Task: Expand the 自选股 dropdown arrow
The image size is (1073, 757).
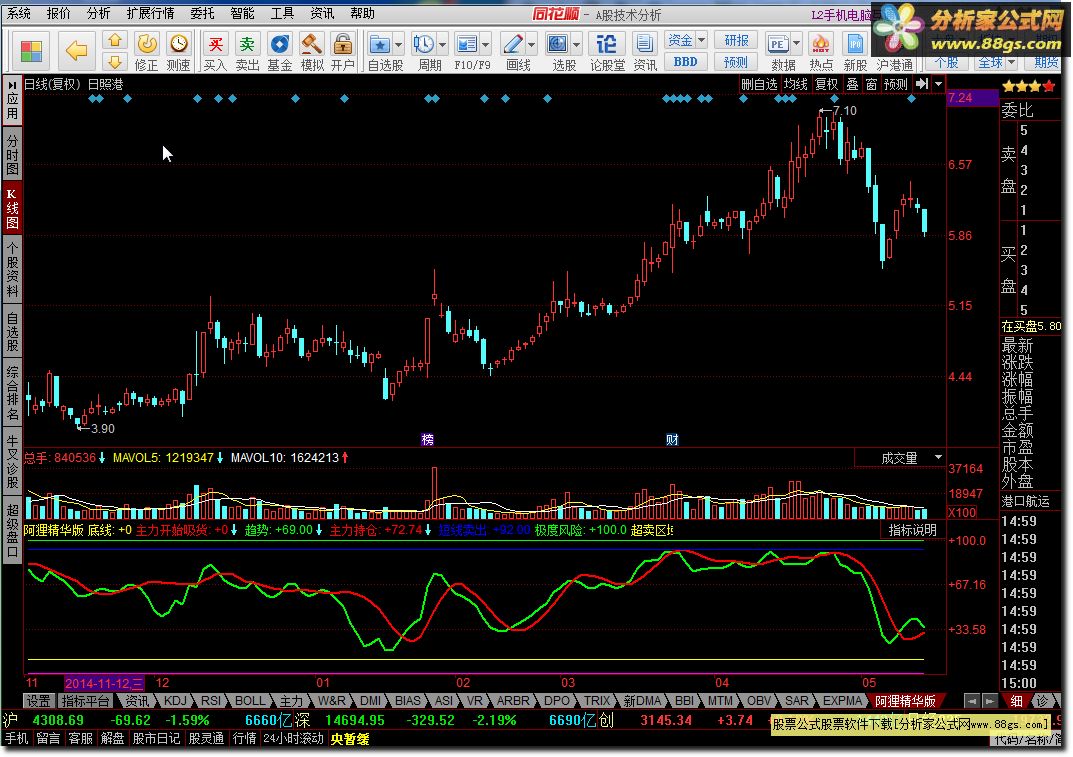Action: click(x=398, y=44)
